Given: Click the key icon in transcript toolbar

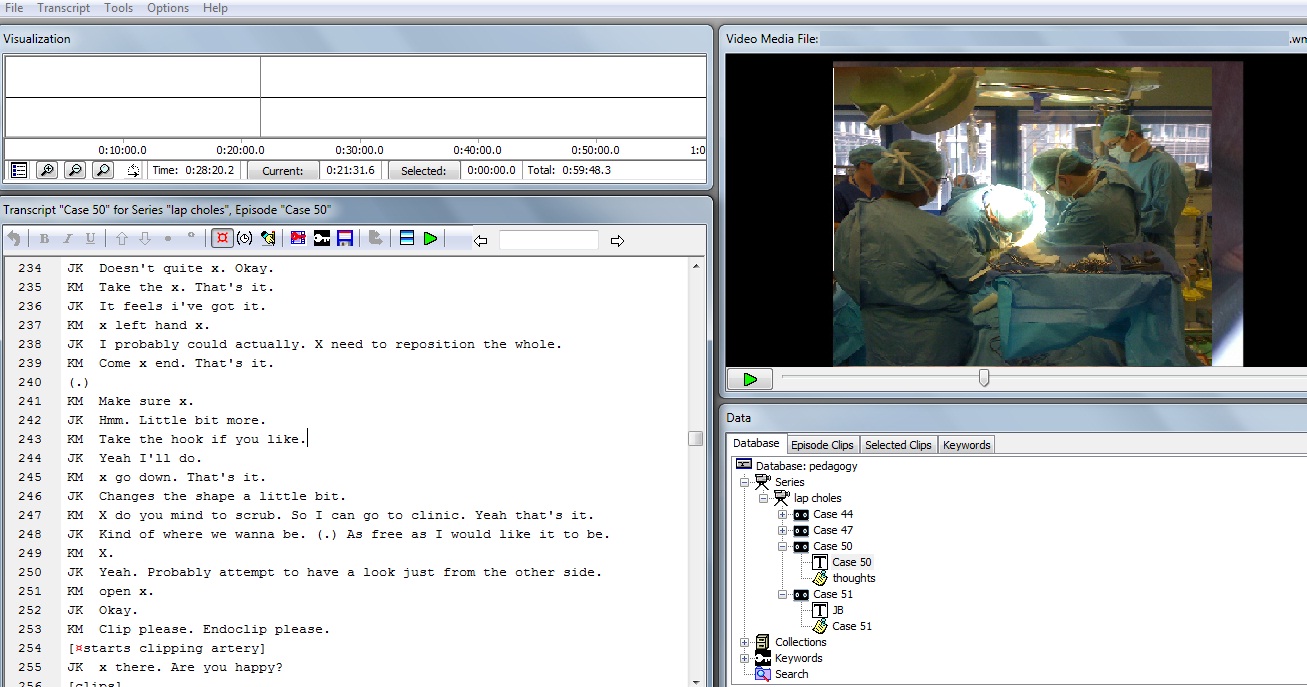Looking at the screenshot, I should pos(322,239).
